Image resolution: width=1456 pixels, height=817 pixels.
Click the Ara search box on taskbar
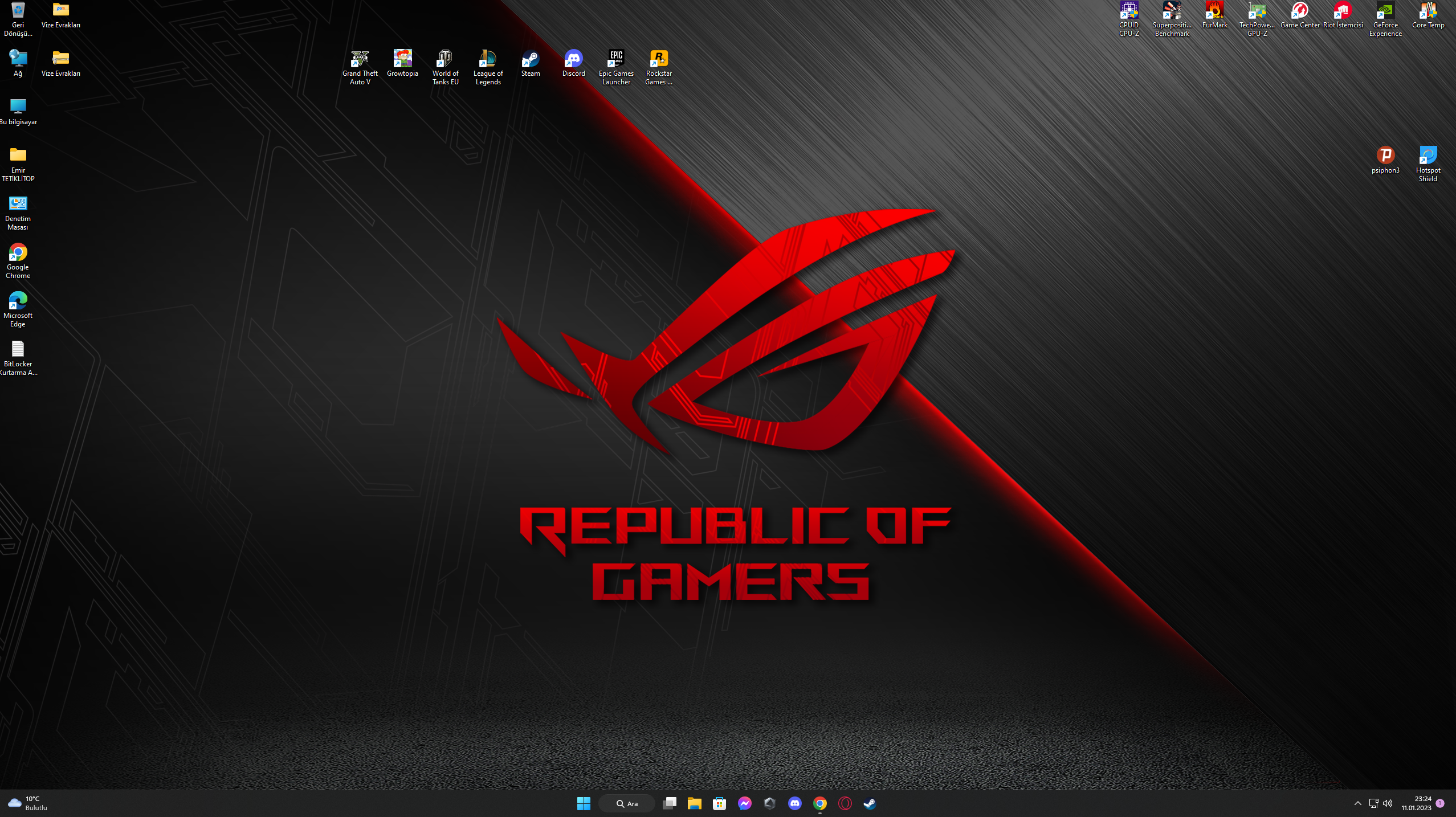[x=627, y=803]
